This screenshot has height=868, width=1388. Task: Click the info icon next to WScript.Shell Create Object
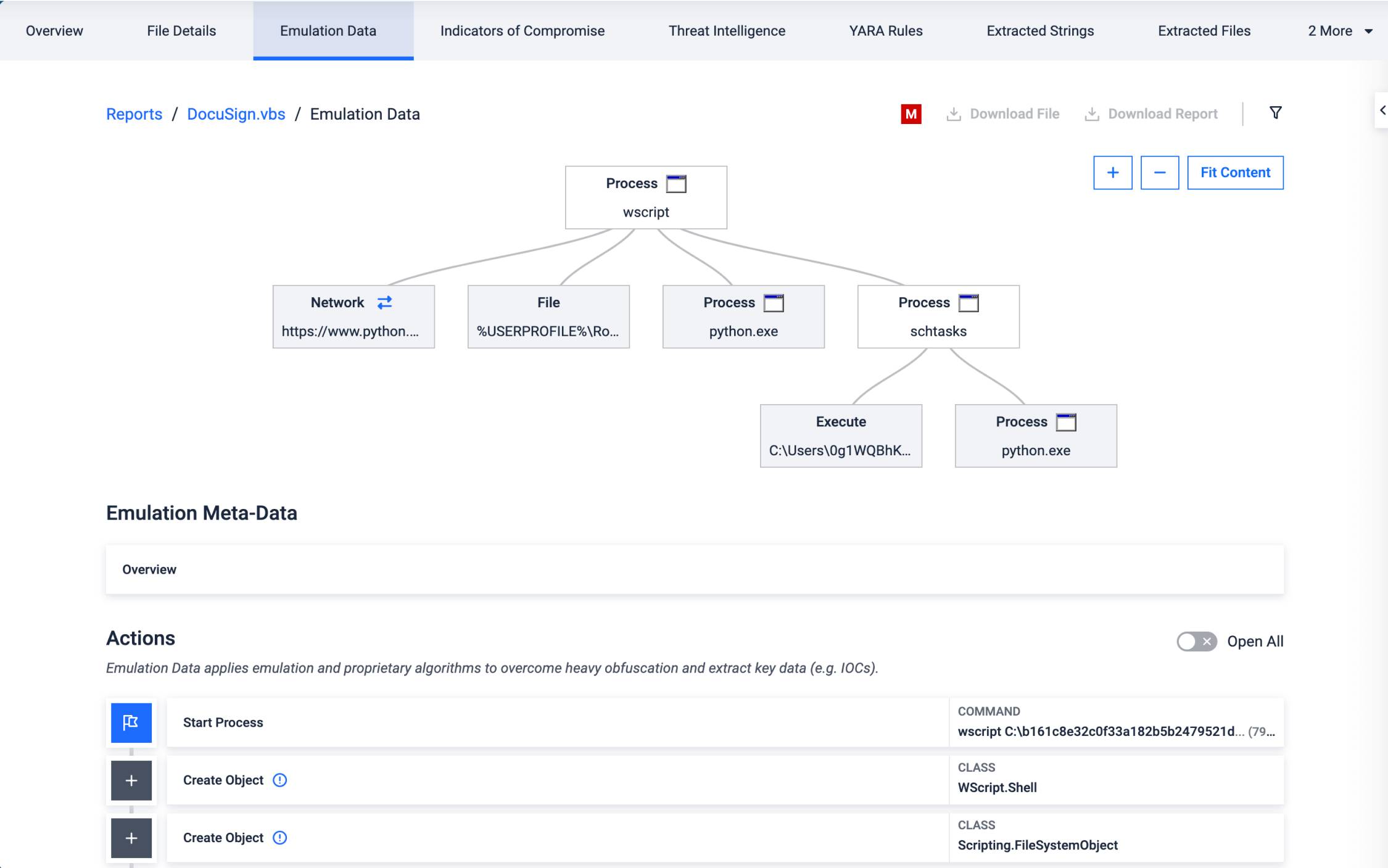(279, 780)
